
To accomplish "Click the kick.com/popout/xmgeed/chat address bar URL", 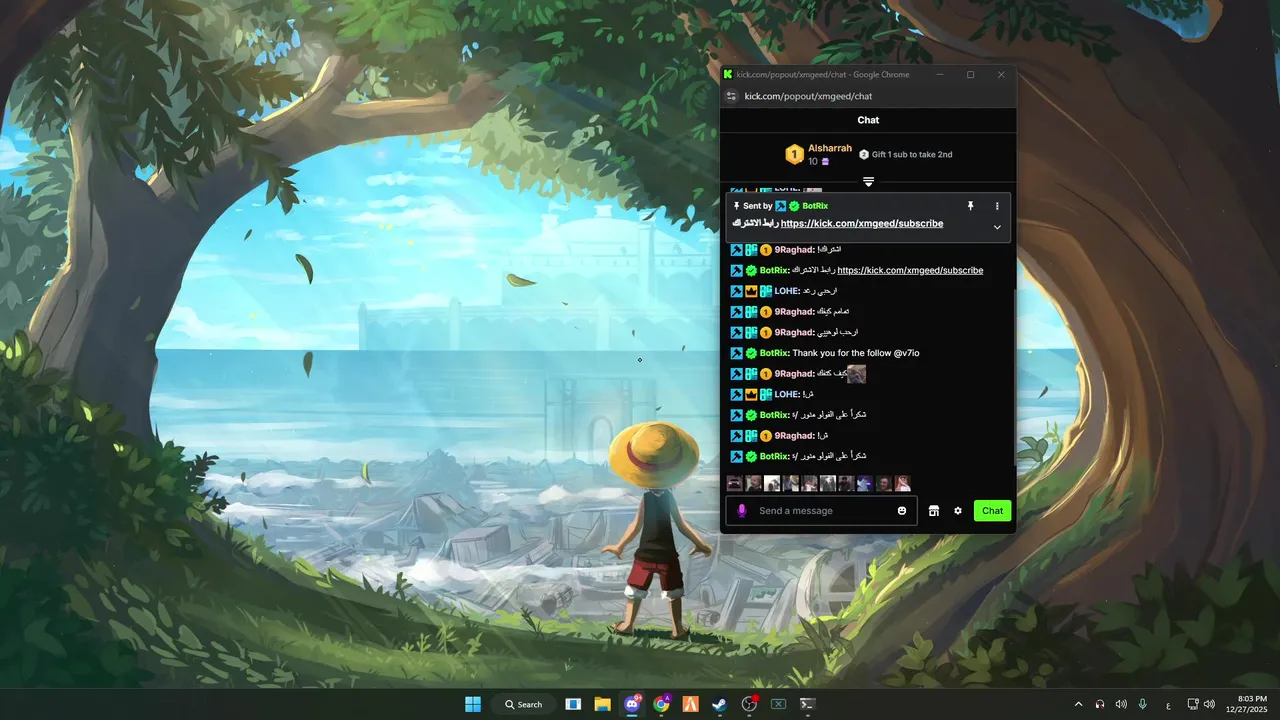I will [x=808, y=96].
